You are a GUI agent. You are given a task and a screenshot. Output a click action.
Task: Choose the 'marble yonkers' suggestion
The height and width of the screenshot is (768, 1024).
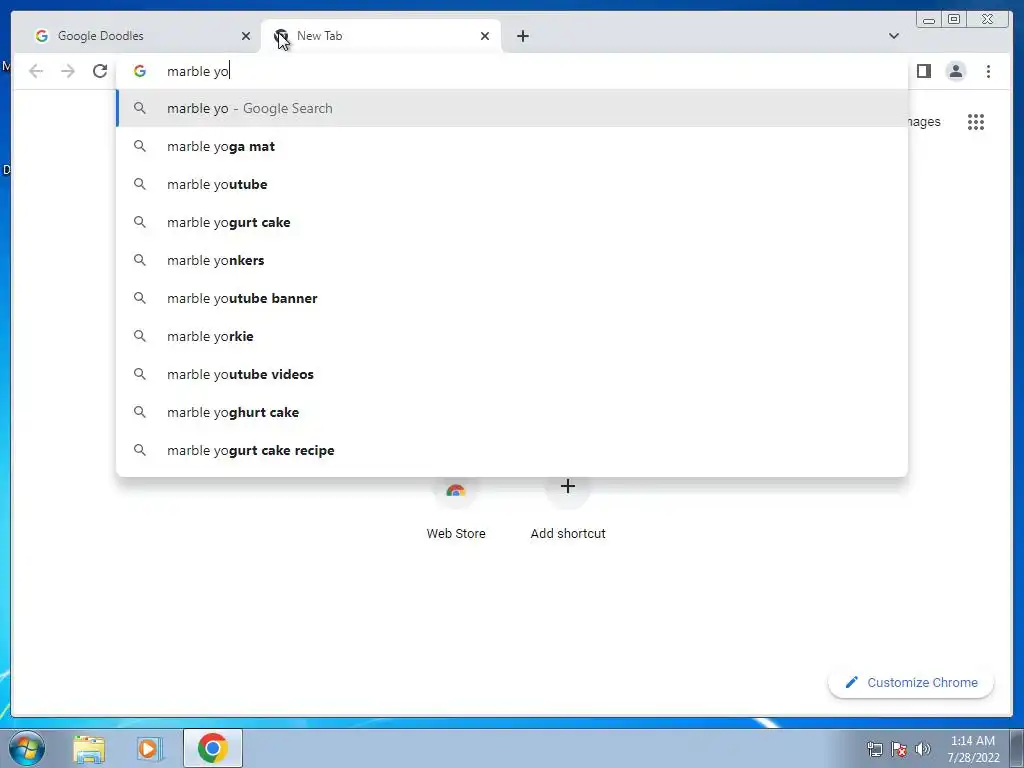point(512,260)
